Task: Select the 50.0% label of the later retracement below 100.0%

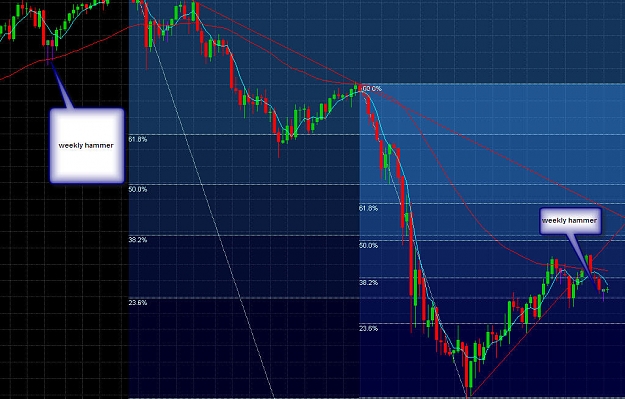Action: 368,246
